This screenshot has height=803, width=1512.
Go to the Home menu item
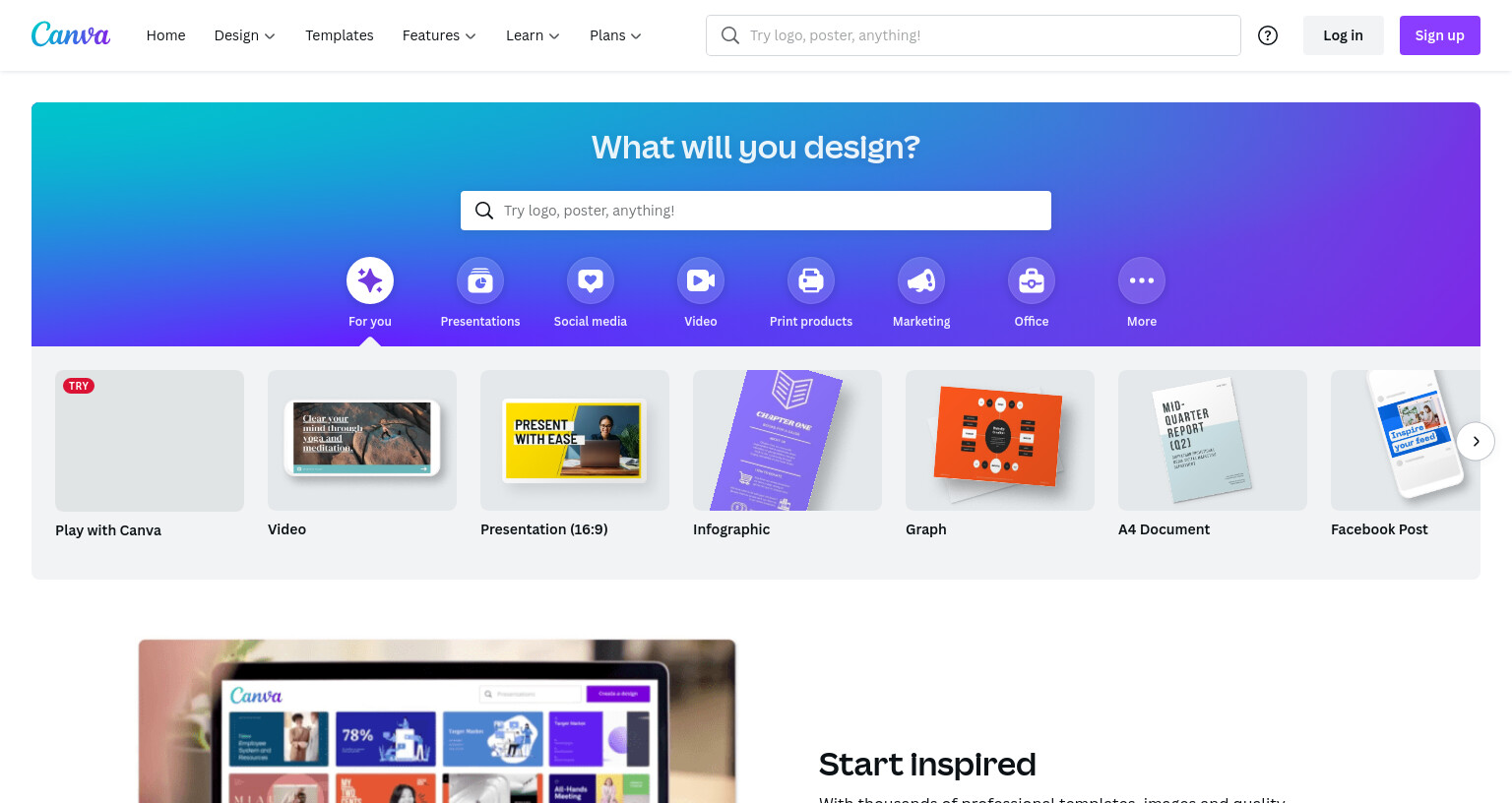pyautogui.click(x=165, y=35)
